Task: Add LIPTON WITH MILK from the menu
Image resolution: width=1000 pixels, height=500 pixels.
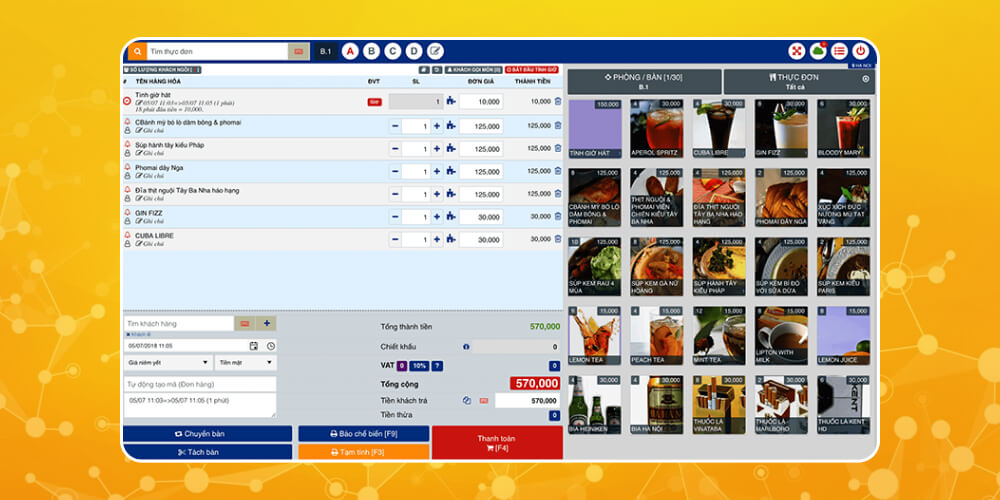Action: point(781,335)
